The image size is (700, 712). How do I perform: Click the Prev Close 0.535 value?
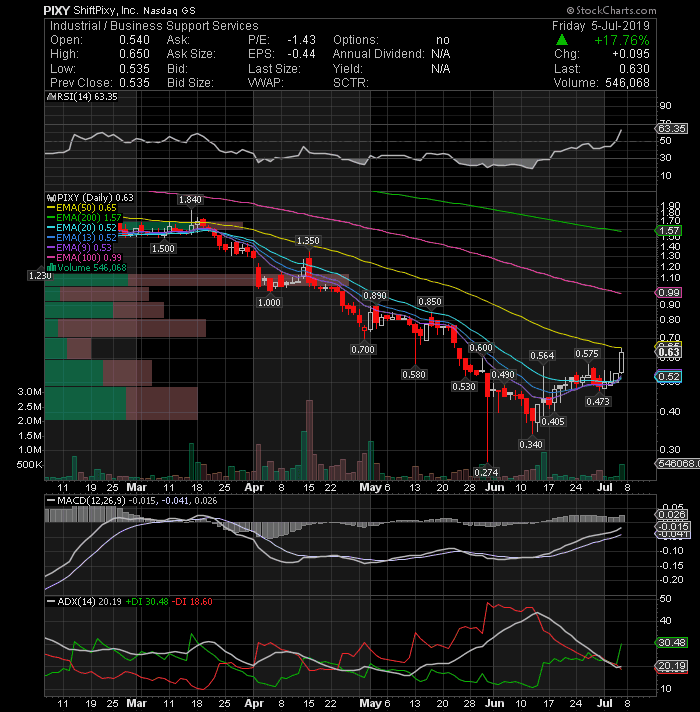click(100, 83)
